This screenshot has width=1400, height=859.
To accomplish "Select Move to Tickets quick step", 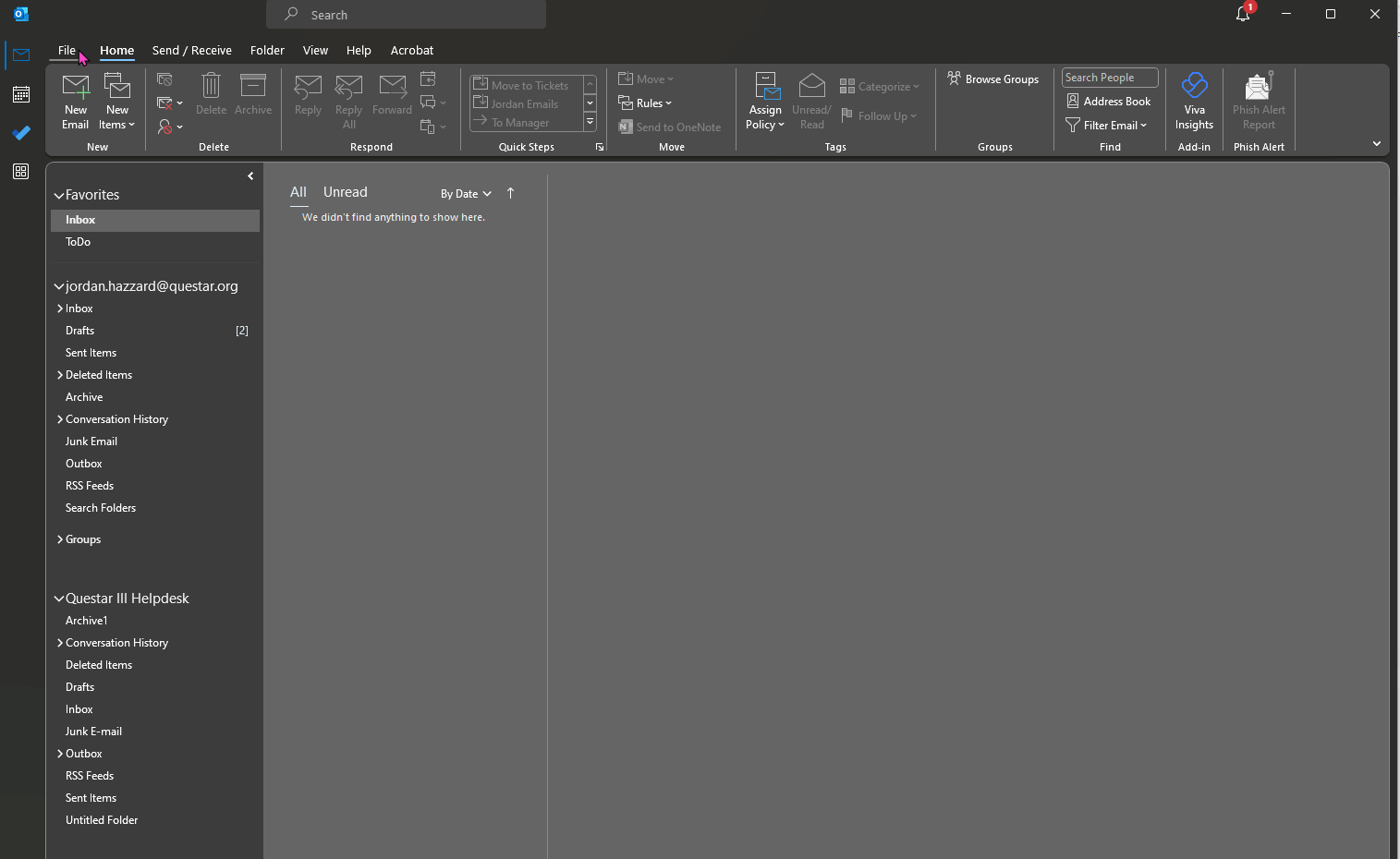I will tap(527, 85).
